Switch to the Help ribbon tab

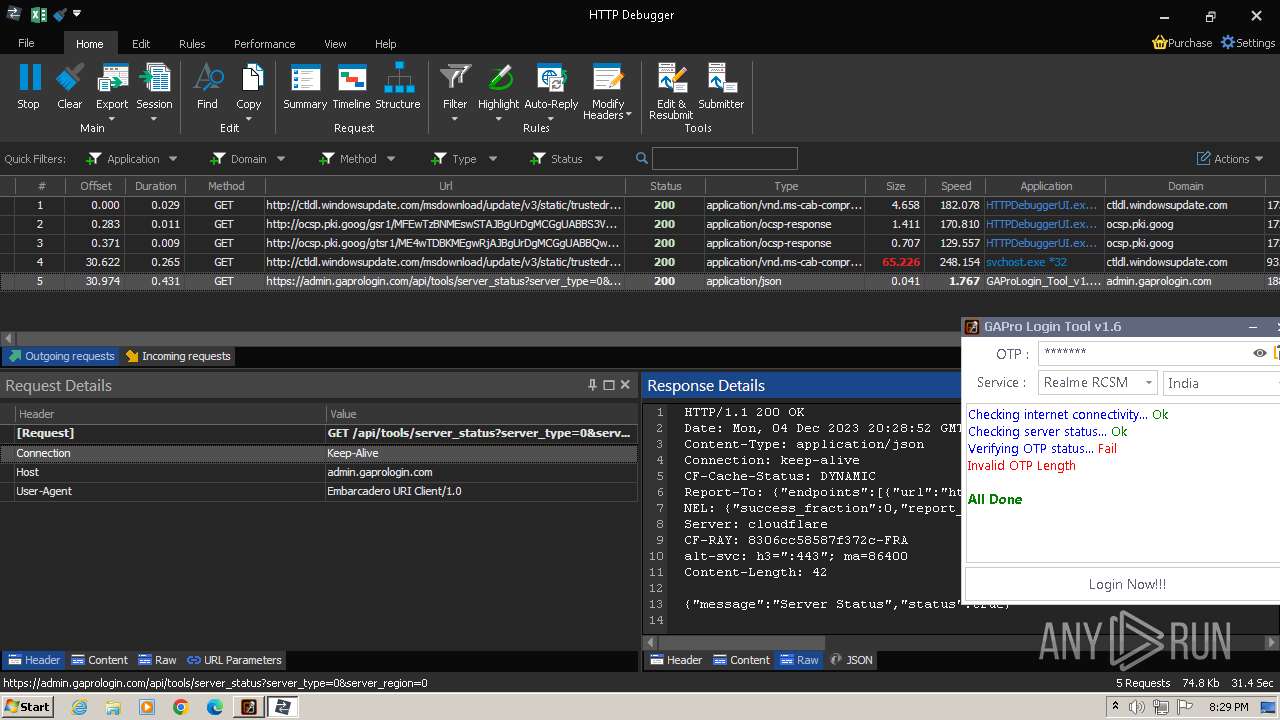point(386,44)
